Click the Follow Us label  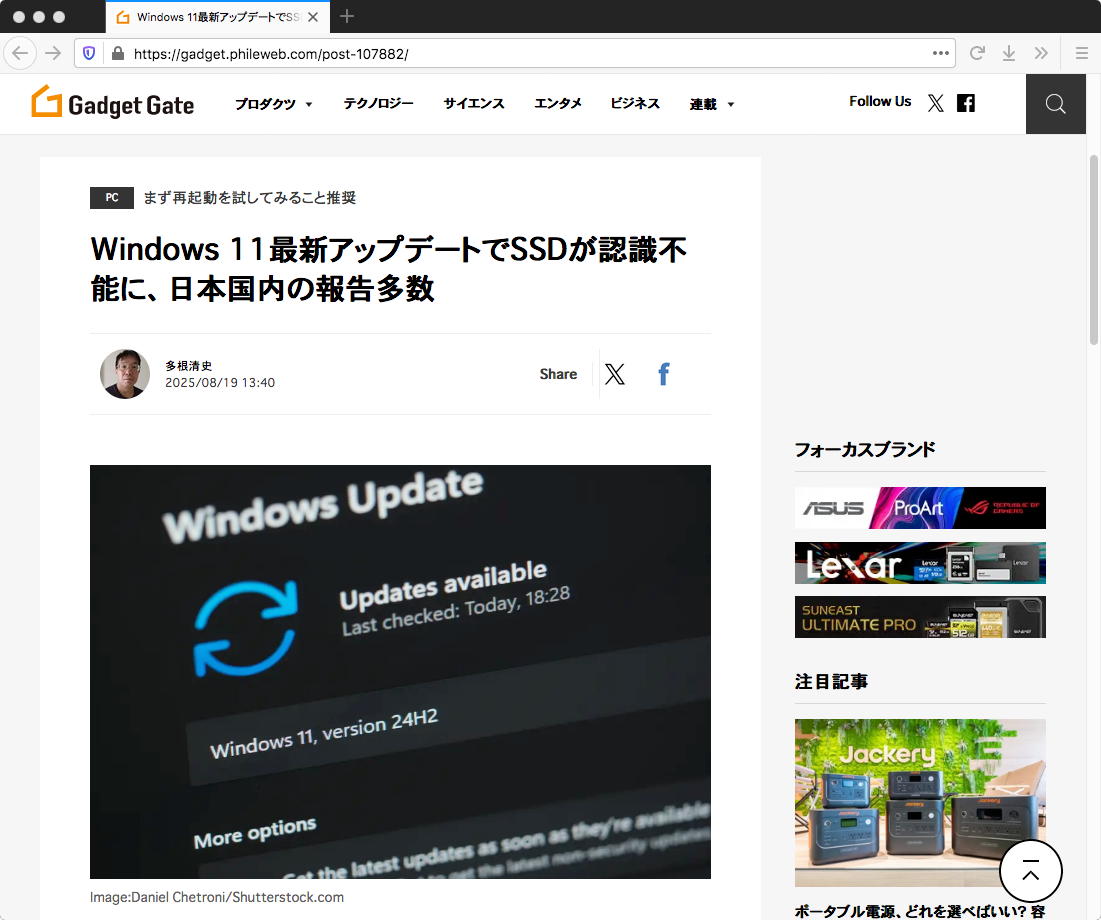click(x=880, y=101)
